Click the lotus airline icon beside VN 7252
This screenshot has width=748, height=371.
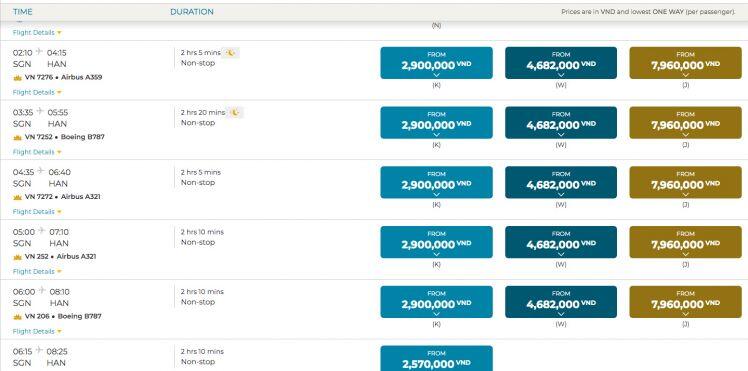18,137
